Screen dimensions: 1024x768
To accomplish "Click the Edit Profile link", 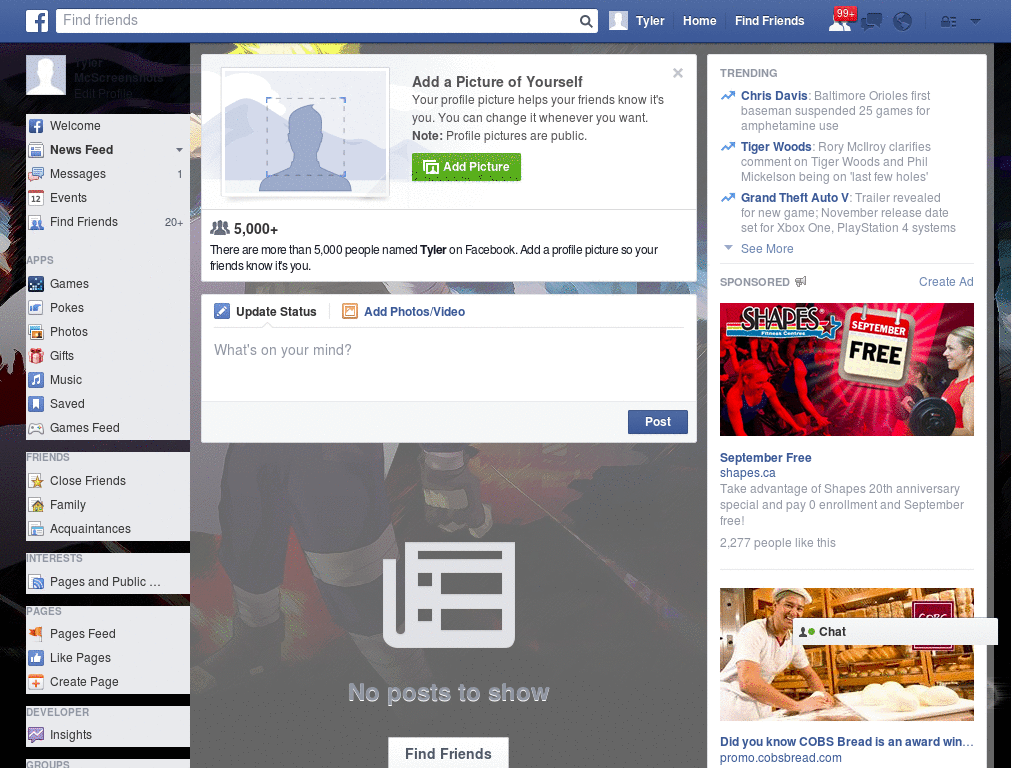I will (x=103, y=93).
